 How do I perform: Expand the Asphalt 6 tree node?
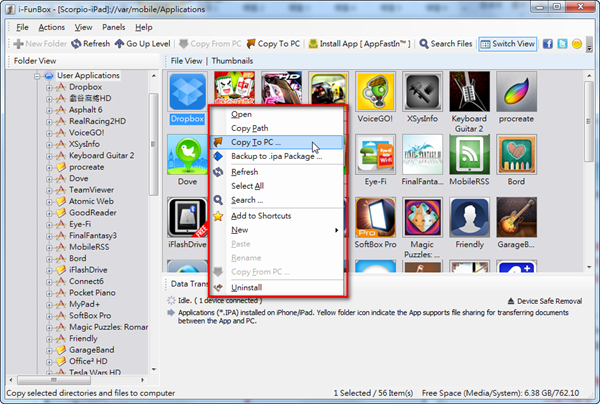49,110
